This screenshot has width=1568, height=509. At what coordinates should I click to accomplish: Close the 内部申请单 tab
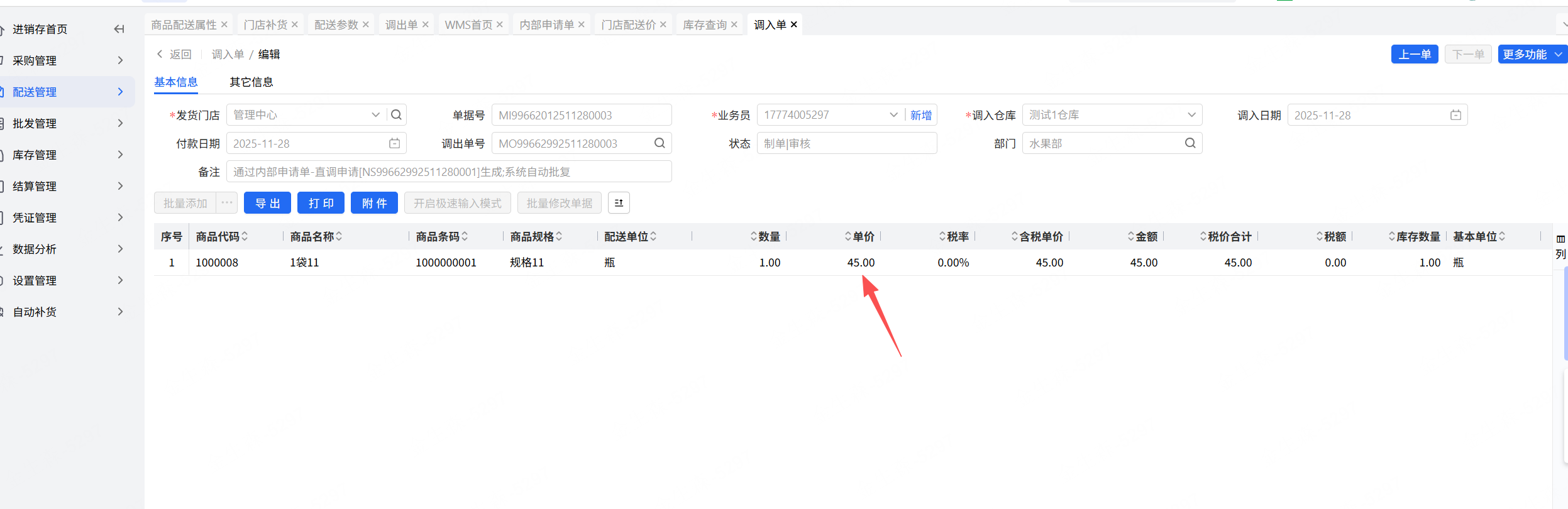point(581,25)
